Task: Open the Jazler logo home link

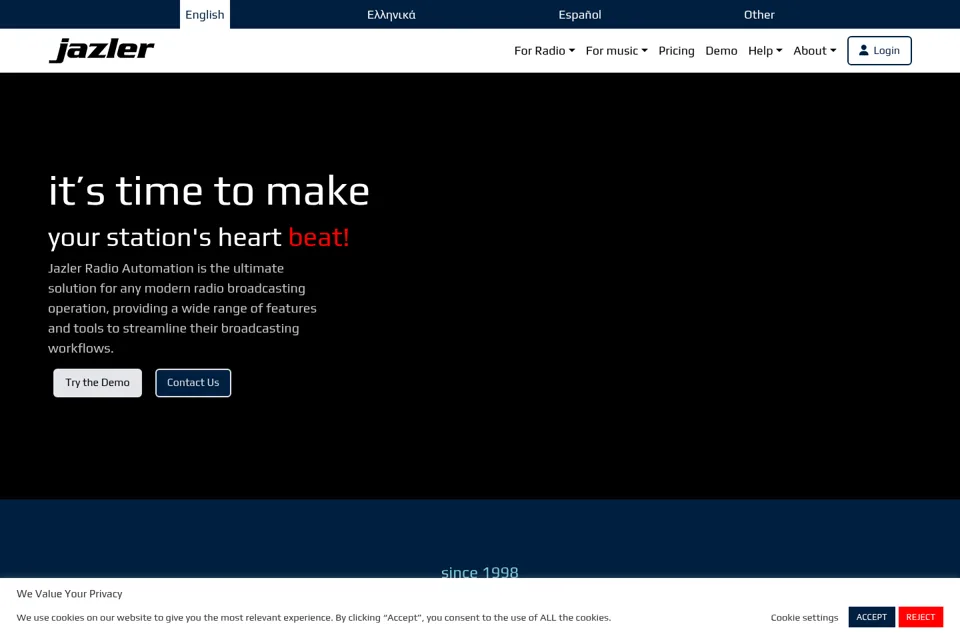Action: tap(102, 50)
